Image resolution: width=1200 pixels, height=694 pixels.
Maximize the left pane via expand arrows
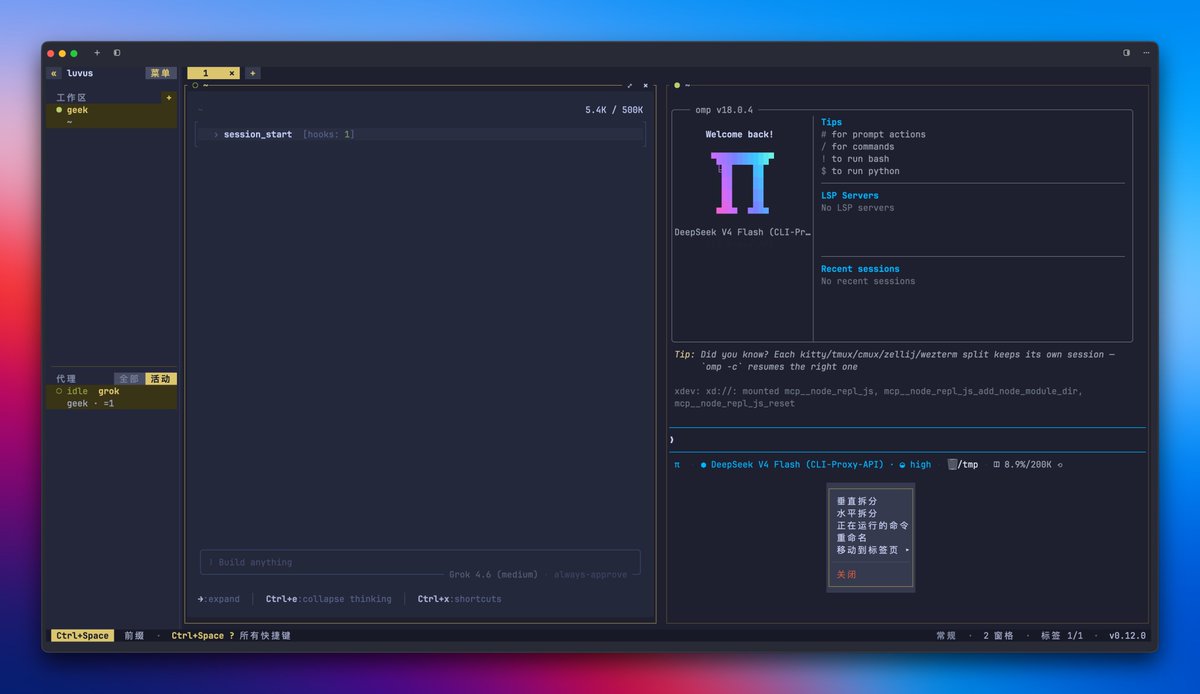tap(630, 86)
